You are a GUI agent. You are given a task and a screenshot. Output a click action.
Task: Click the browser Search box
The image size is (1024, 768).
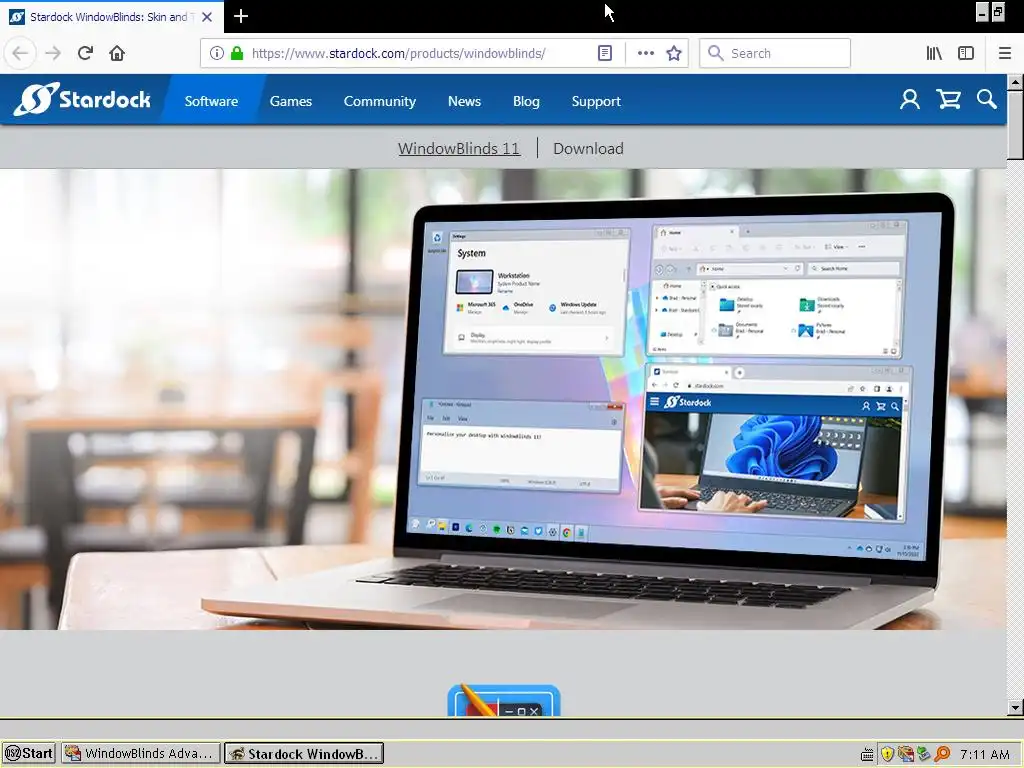[x=775, y=53]
